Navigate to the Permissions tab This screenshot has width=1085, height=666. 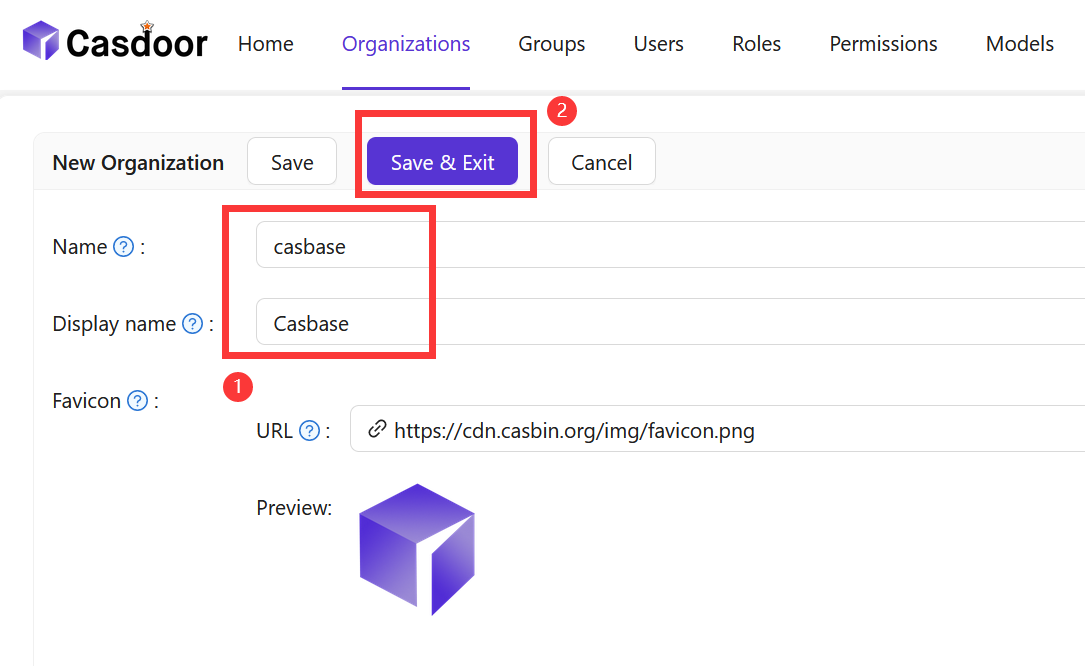[x=884, y=44]
